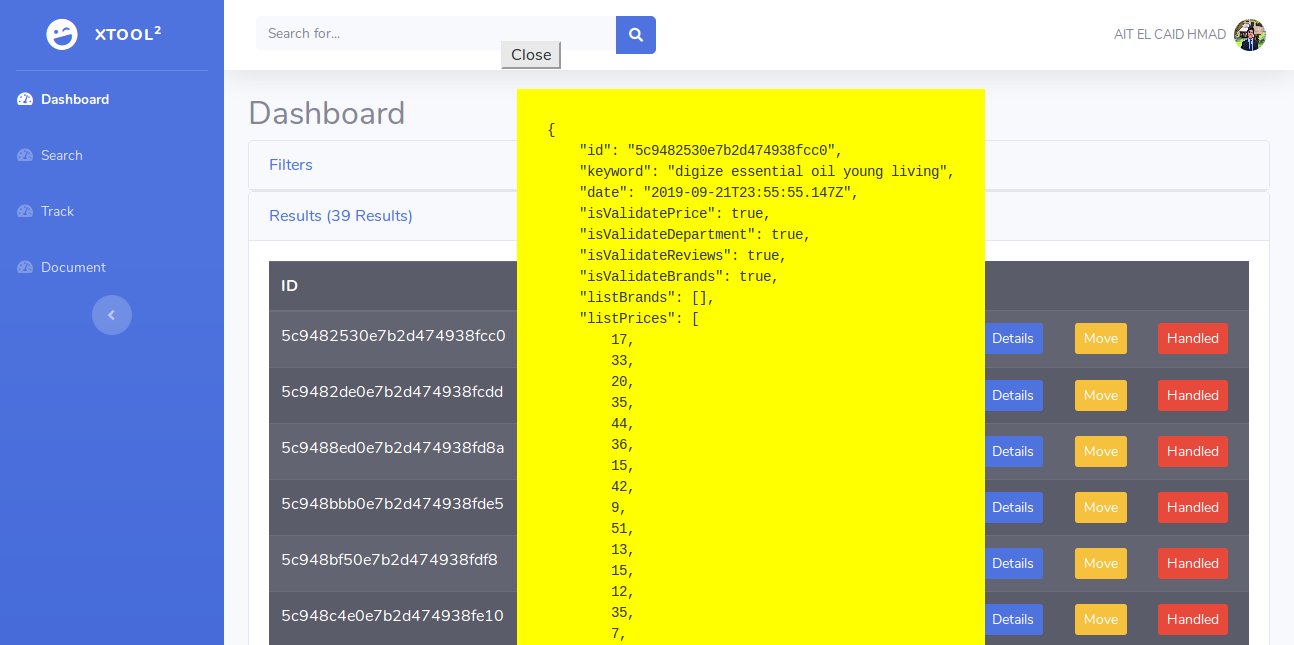The width and height of the screenshot is (1294, 645).
Task: Click Move for row 5c9482de0e7b2d474938fcdd
Action: point(1100,395)
